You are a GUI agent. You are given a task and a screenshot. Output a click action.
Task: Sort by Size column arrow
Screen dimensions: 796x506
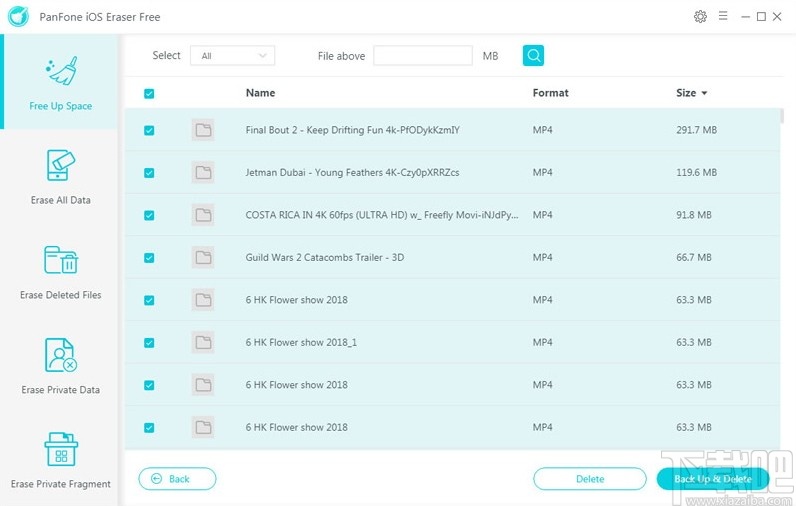pos(704,94)
